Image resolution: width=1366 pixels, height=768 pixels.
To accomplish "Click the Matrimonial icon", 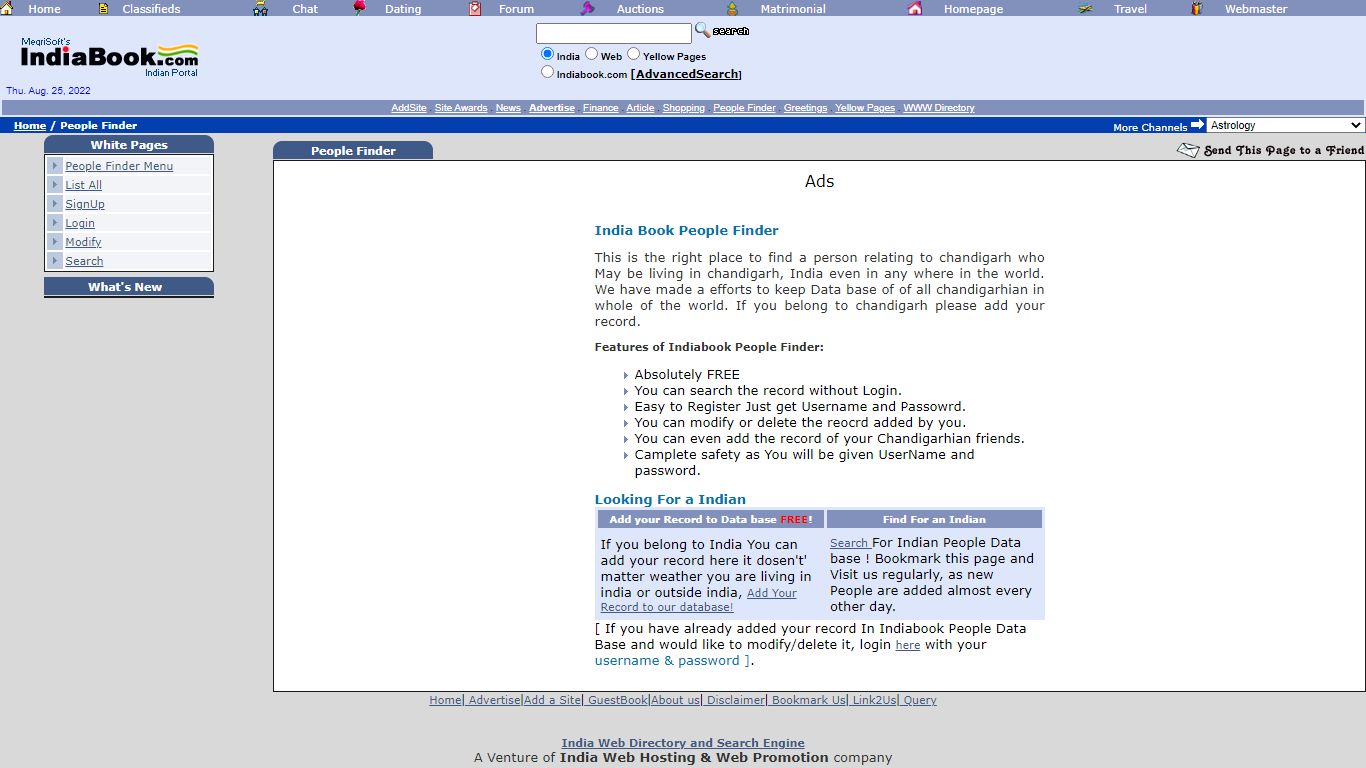I will [732, 8].
